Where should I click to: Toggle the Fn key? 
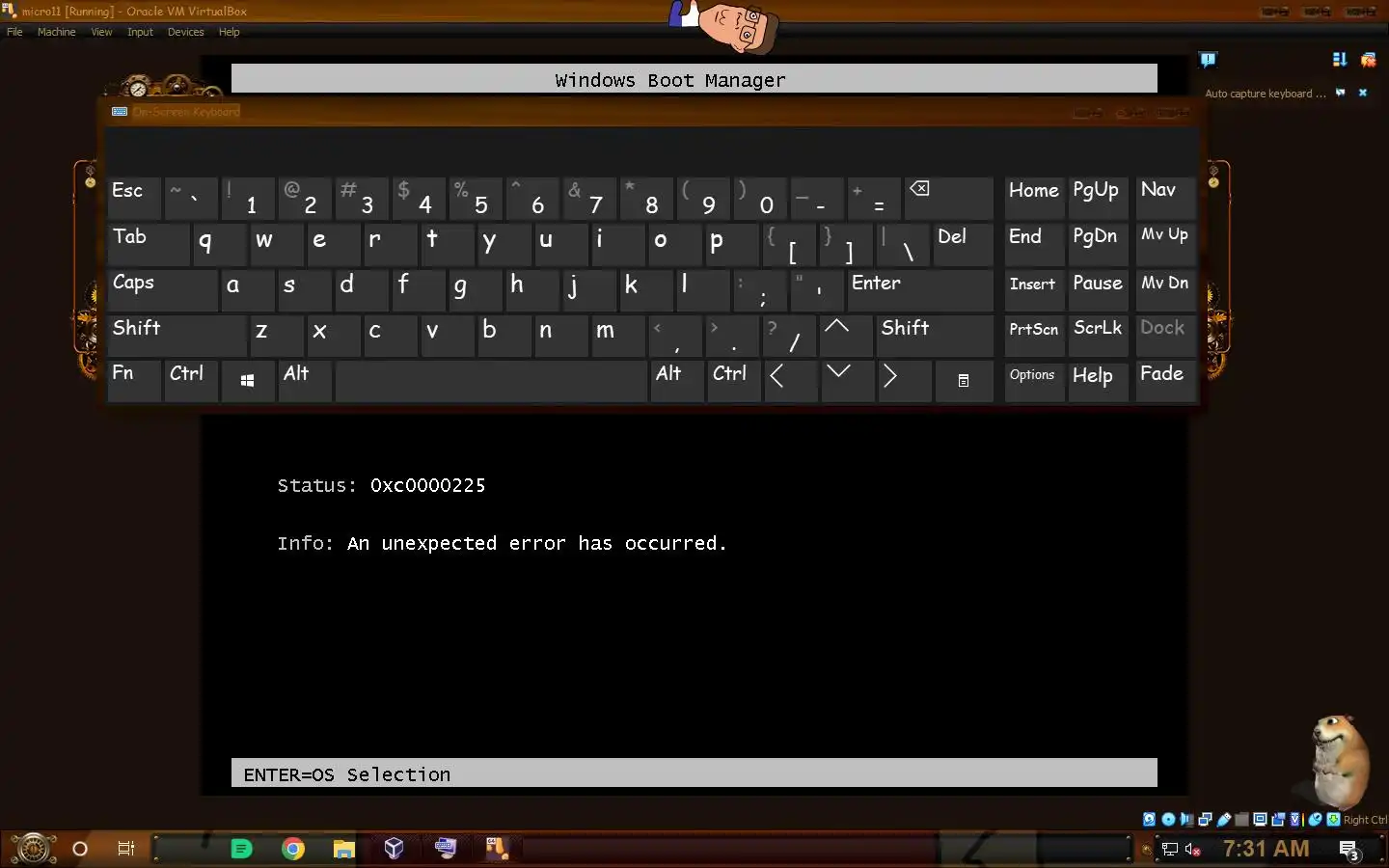point(133,381)
